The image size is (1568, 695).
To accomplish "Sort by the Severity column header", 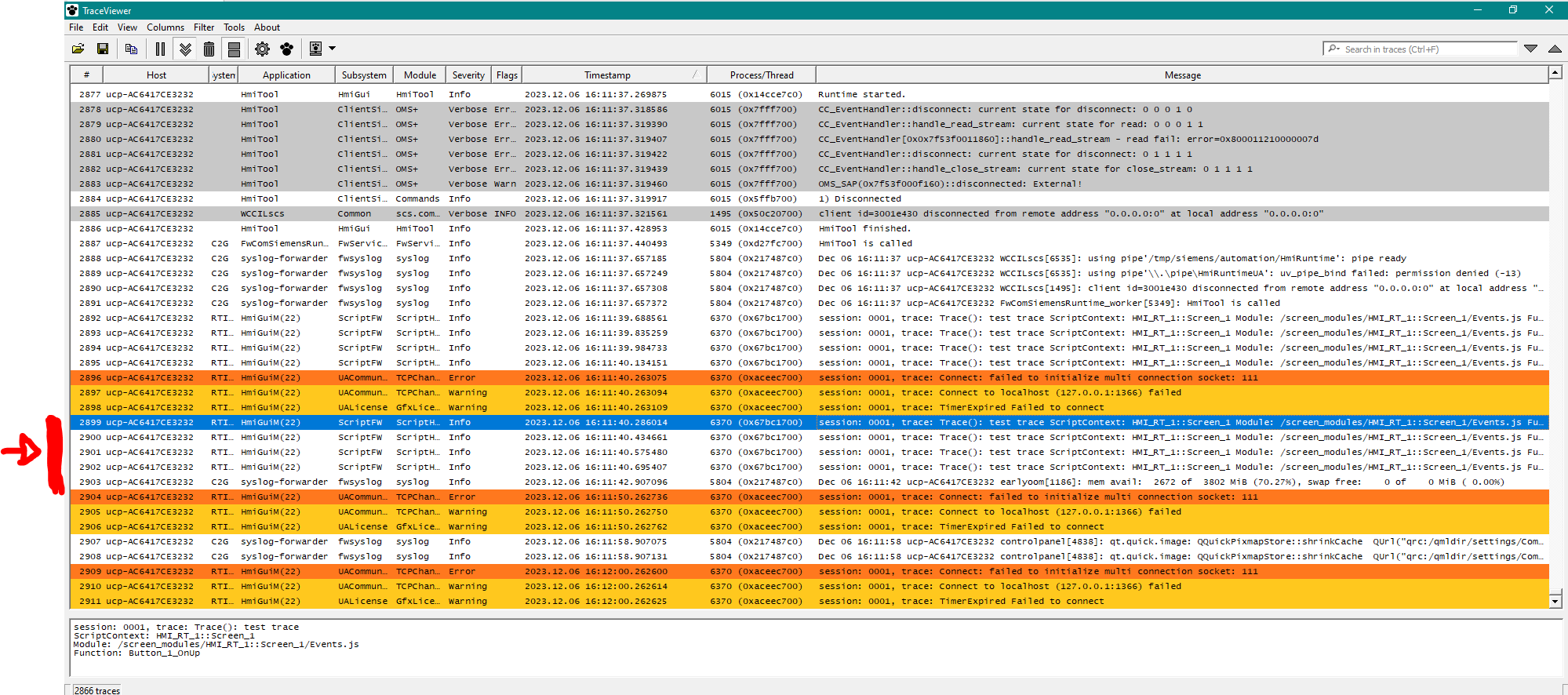I will pyautogui.click(x=468, y=75).
